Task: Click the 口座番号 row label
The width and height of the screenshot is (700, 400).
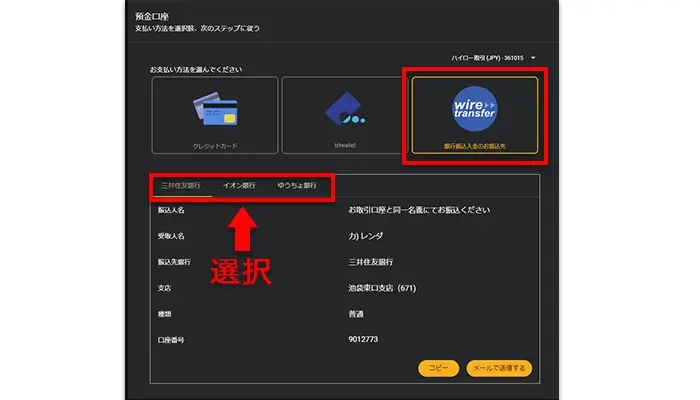Action: [x=171, y=340]
